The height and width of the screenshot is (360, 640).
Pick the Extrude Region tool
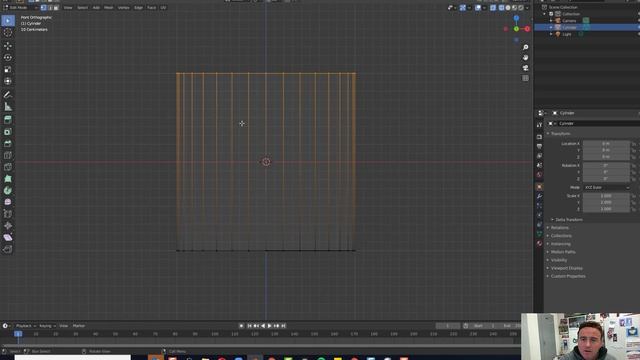[x=8, y=120]
